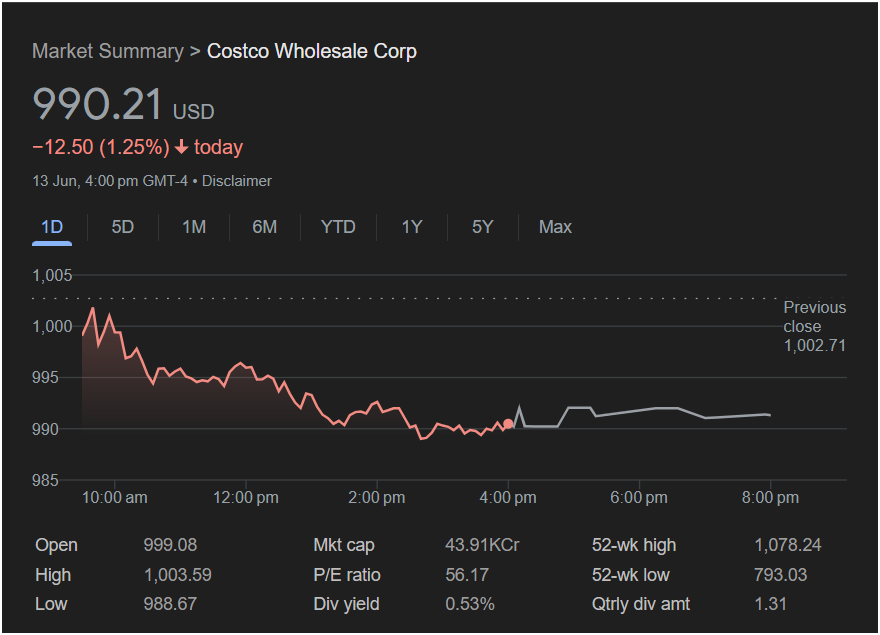The height and width of the screenshot is (635, 880).
Task: Click the 12:00 pm time axis label
Action: 247,497
